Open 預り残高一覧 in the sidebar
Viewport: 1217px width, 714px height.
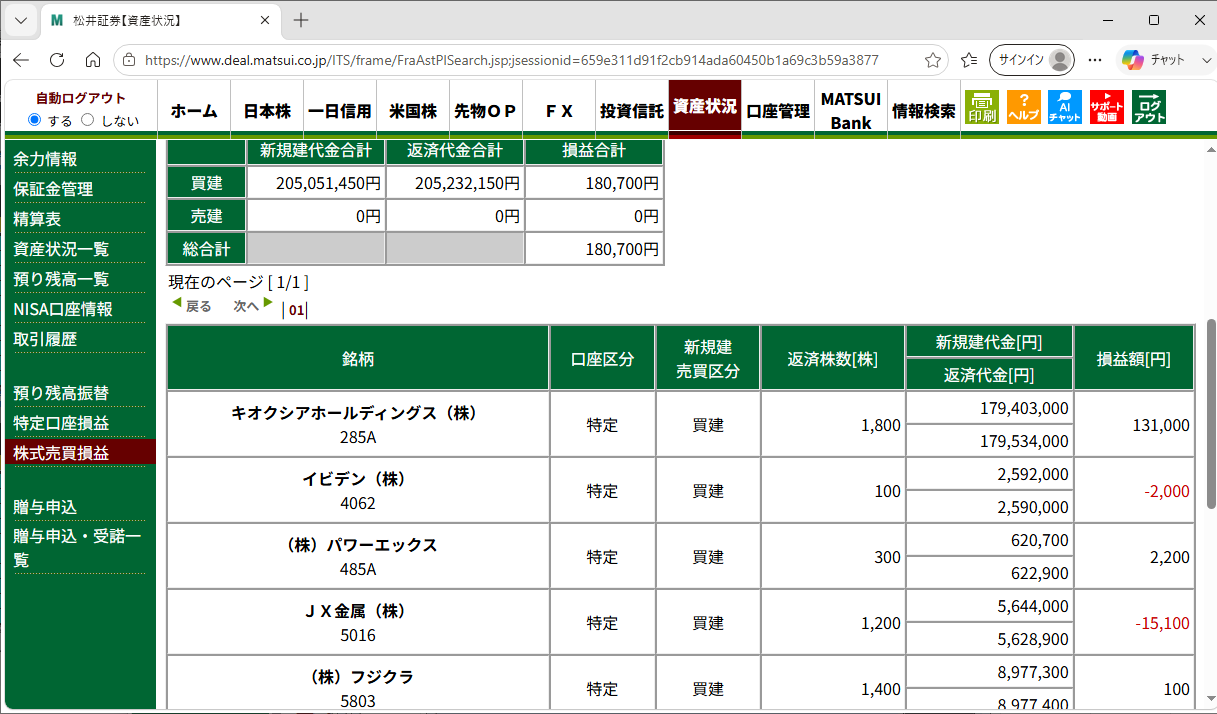(x=61, y=279)
